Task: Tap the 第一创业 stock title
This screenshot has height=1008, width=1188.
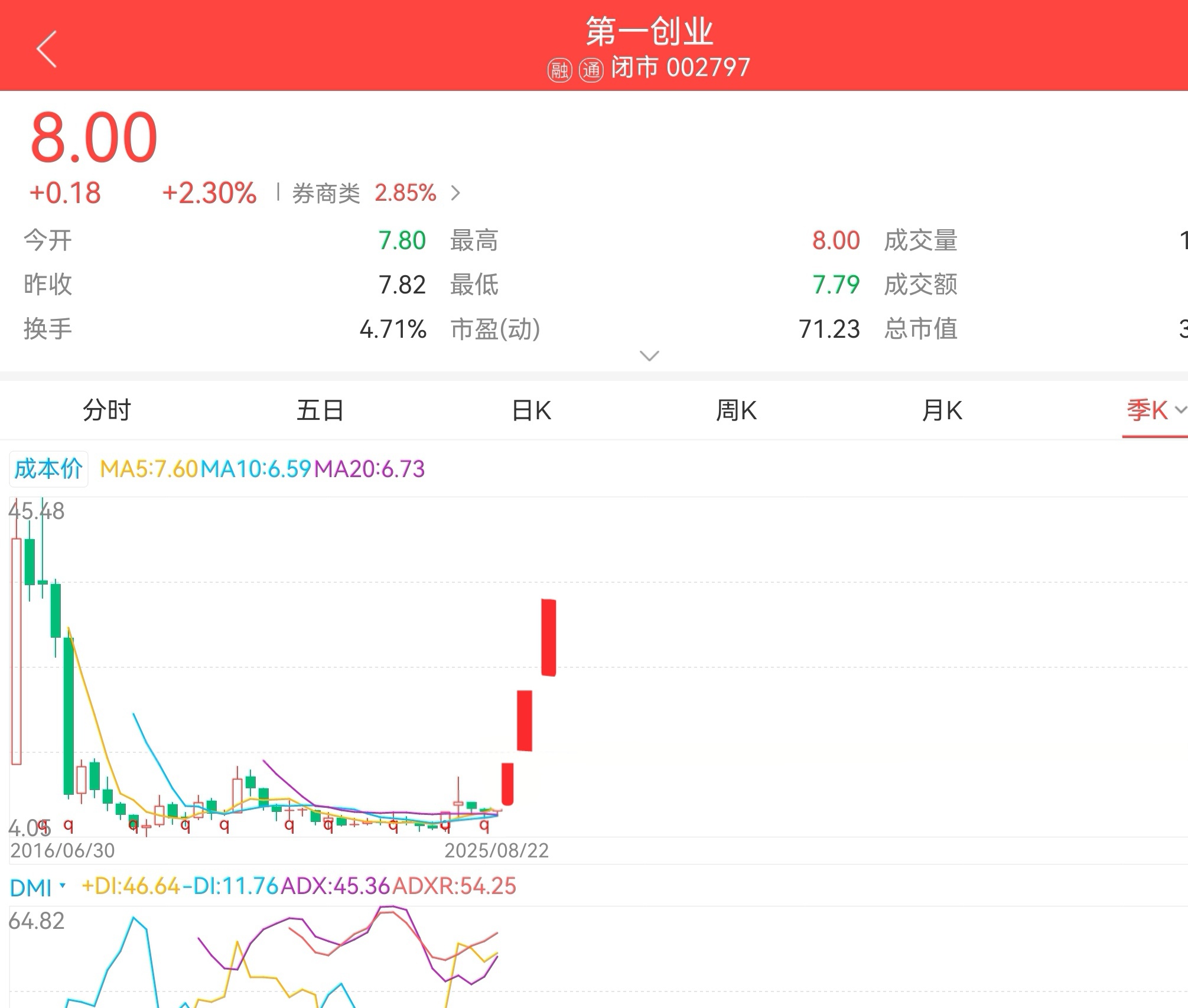Action: (649, 31)
